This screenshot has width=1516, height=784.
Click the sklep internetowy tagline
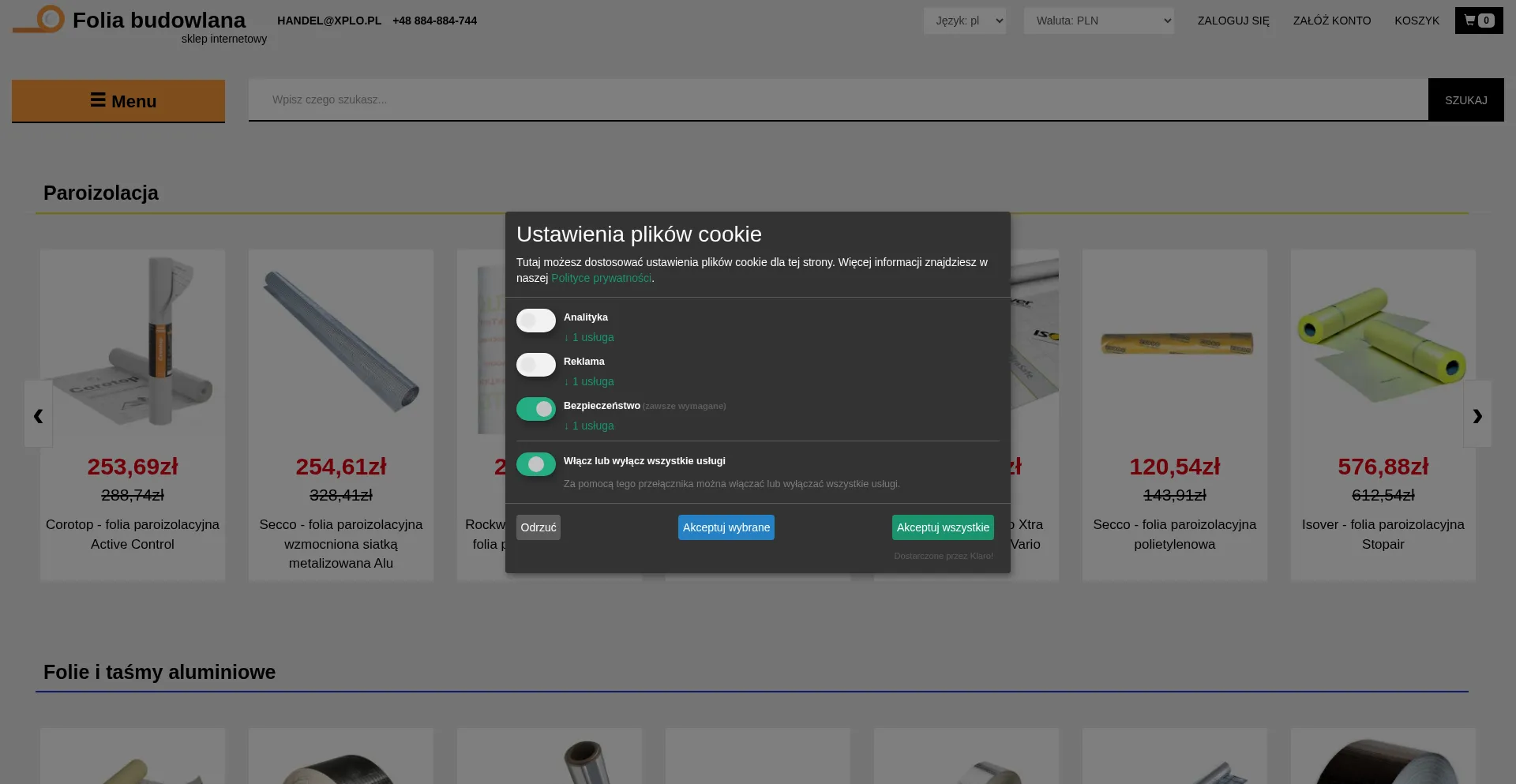(224, 39)
